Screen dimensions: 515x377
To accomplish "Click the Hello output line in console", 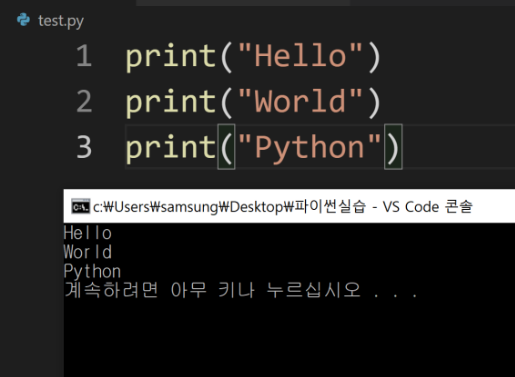I will coord(87,233).
